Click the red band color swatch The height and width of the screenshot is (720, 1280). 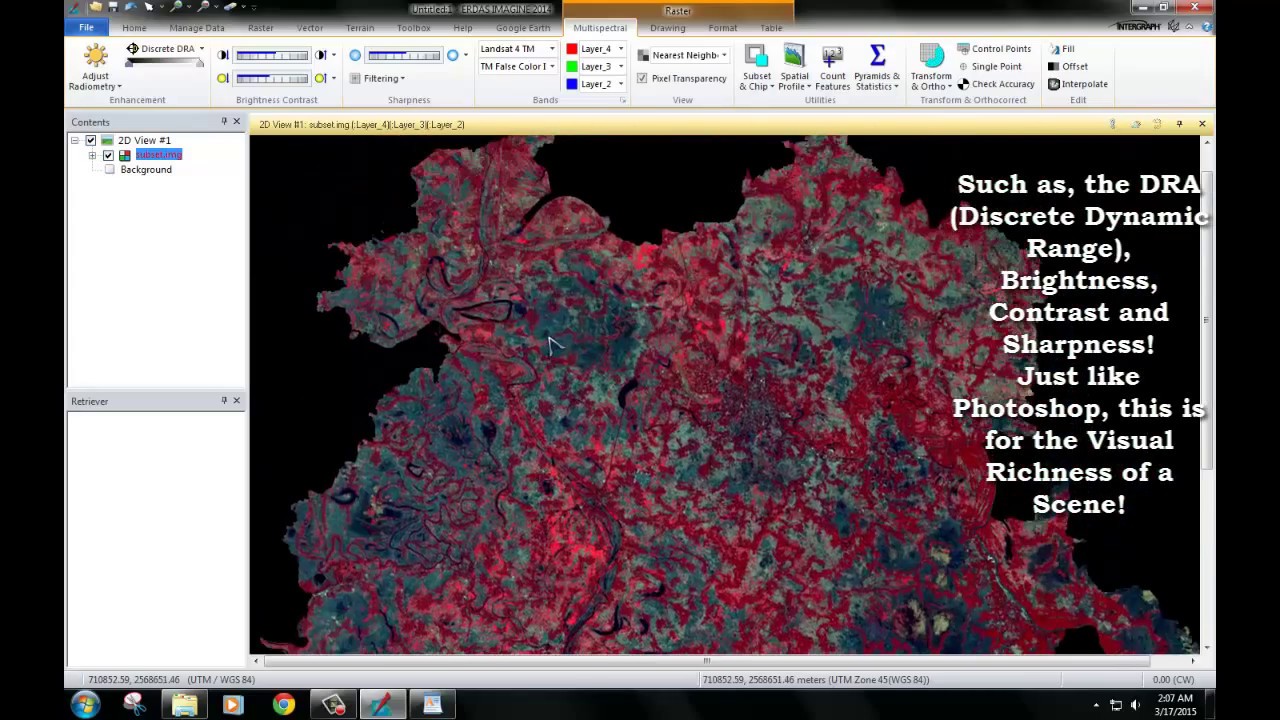[572, 48]
